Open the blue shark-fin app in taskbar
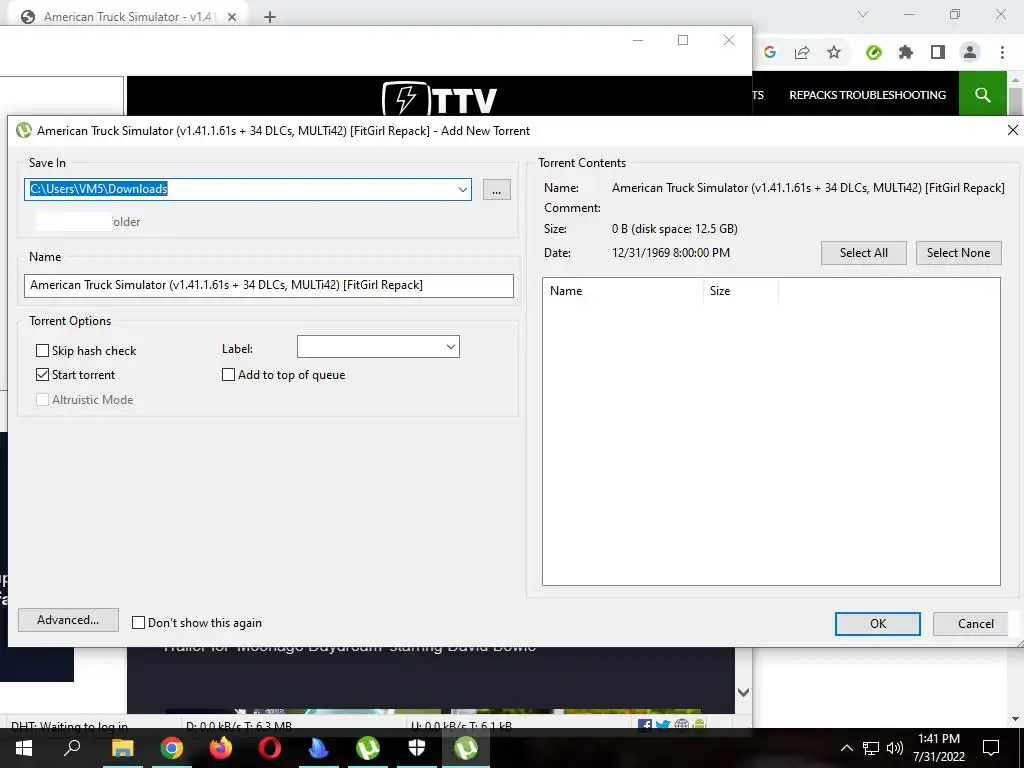The height and width of the screenshot is (768, 1024). coord(319,748)
